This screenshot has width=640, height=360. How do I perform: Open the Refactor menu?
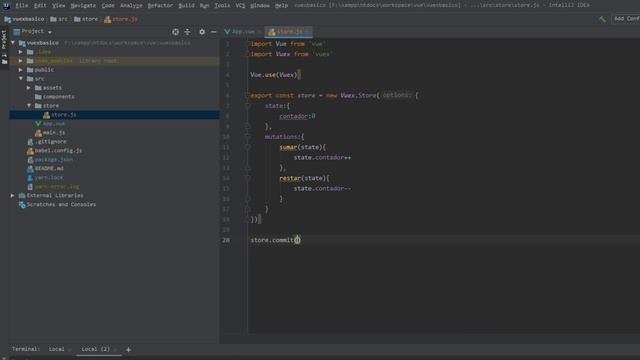(160, 5)
